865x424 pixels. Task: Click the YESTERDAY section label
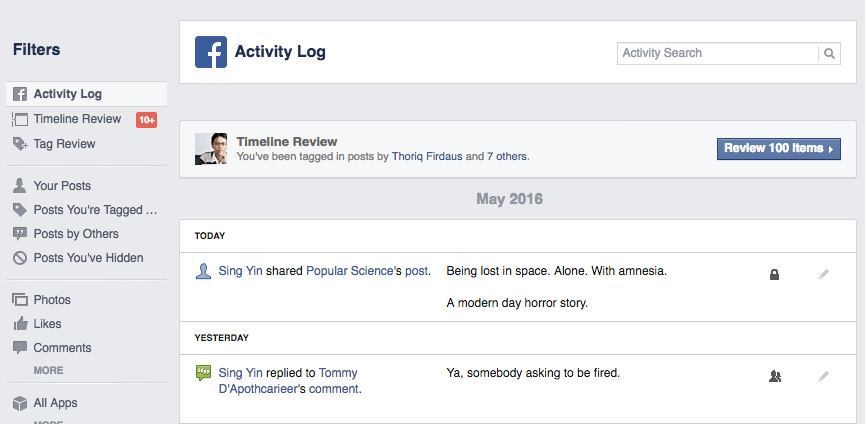click(x=222, y=338)
